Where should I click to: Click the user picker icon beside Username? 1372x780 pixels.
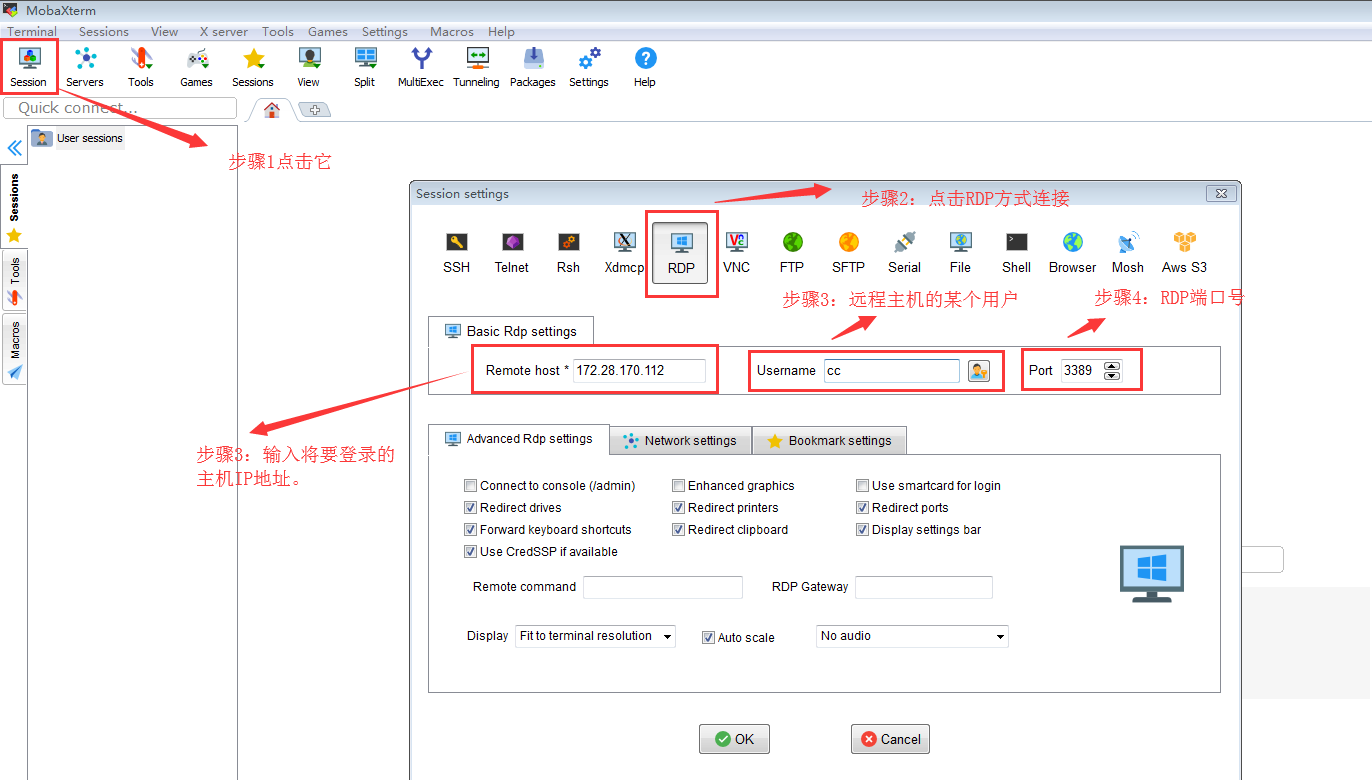[978, 370]
